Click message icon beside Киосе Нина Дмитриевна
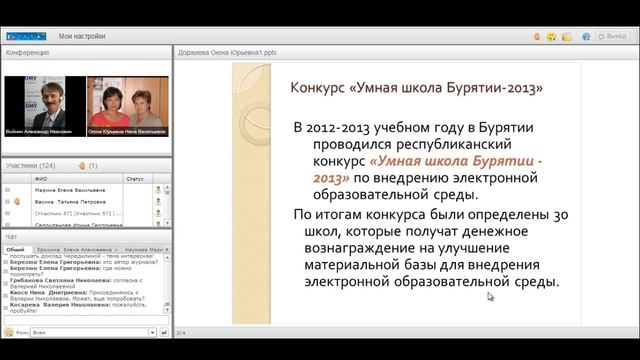640x360 pixels. click(6, 296)
